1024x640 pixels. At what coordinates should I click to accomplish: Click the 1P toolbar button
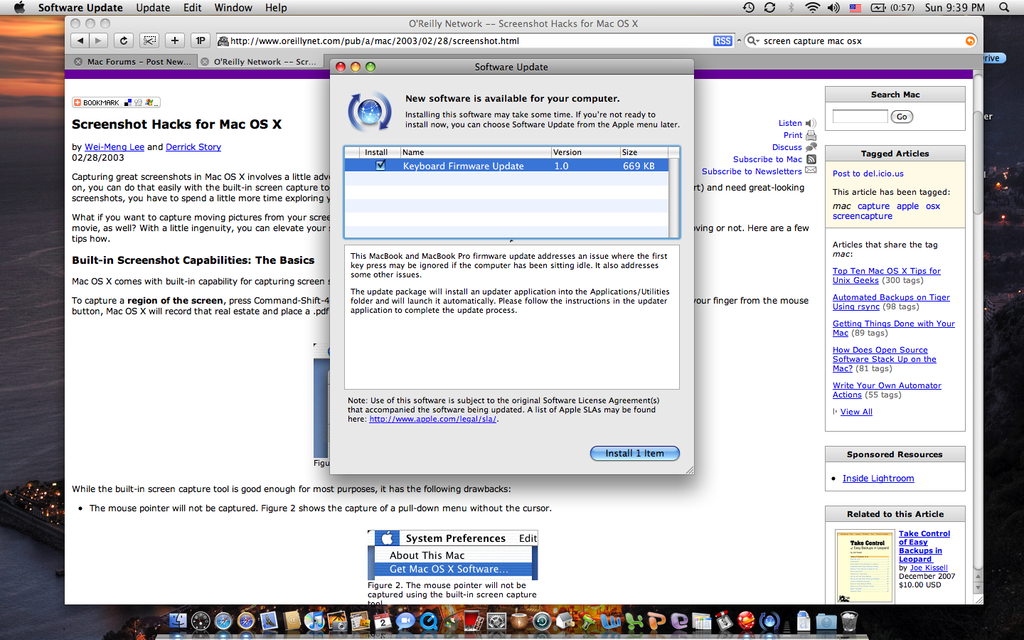tap(200, 40)
